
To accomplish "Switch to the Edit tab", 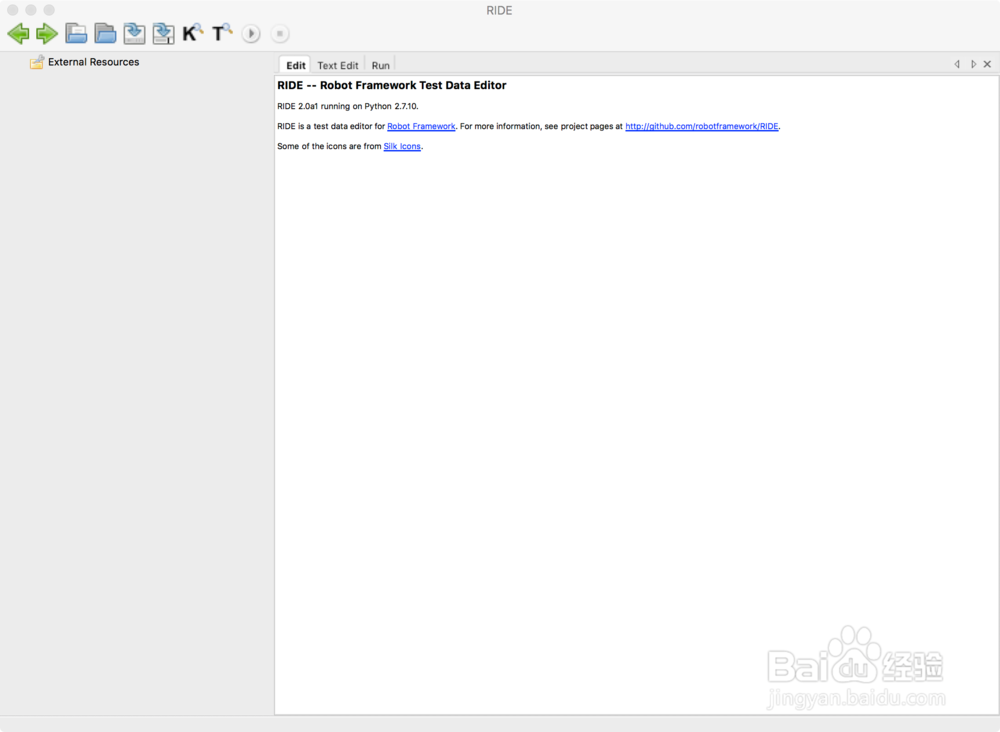I will pos(295,65).
